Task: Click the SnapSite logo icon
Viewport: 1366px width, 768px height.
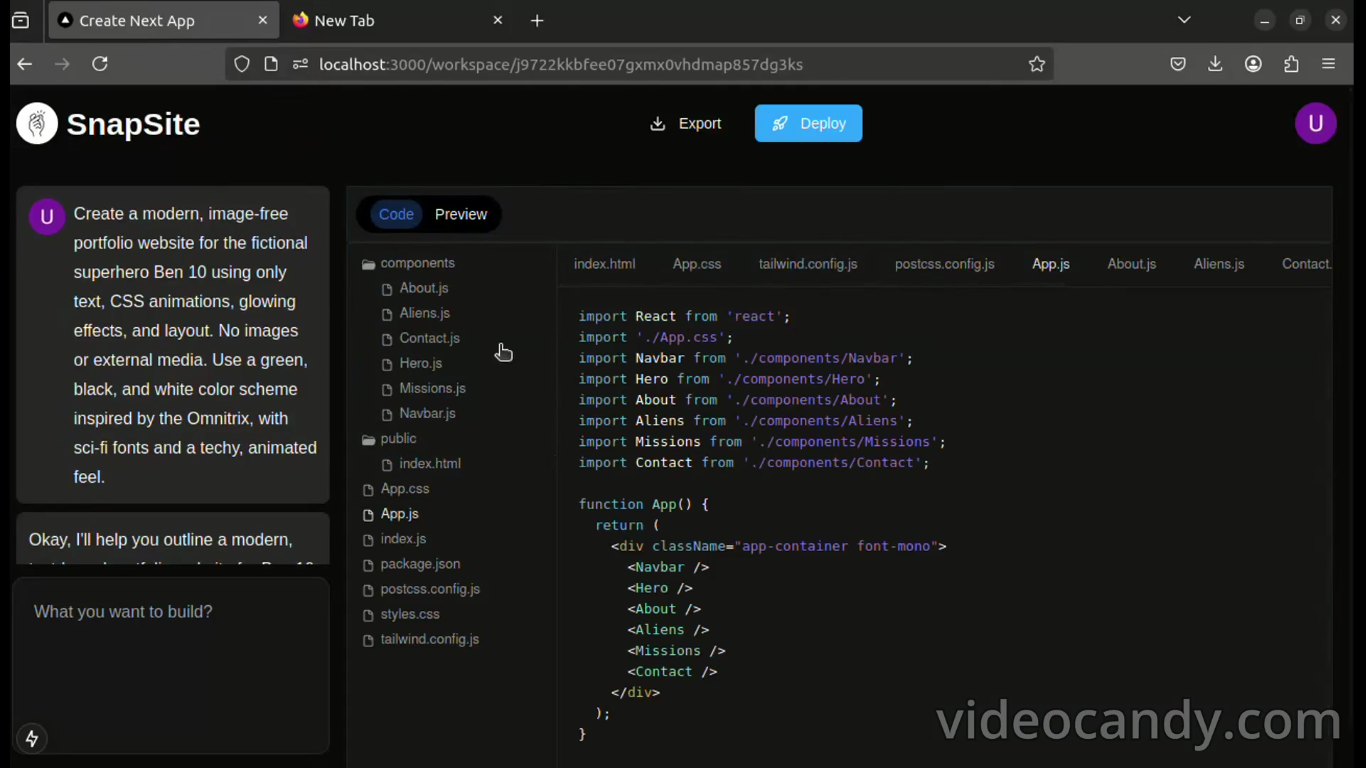Action: (37, 124)
